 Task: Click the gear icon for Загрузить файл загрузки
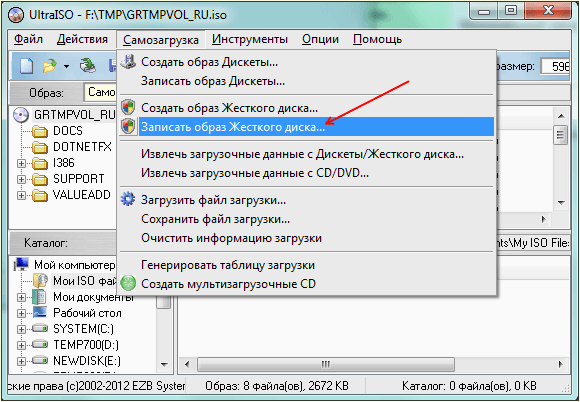click(128, 200)
